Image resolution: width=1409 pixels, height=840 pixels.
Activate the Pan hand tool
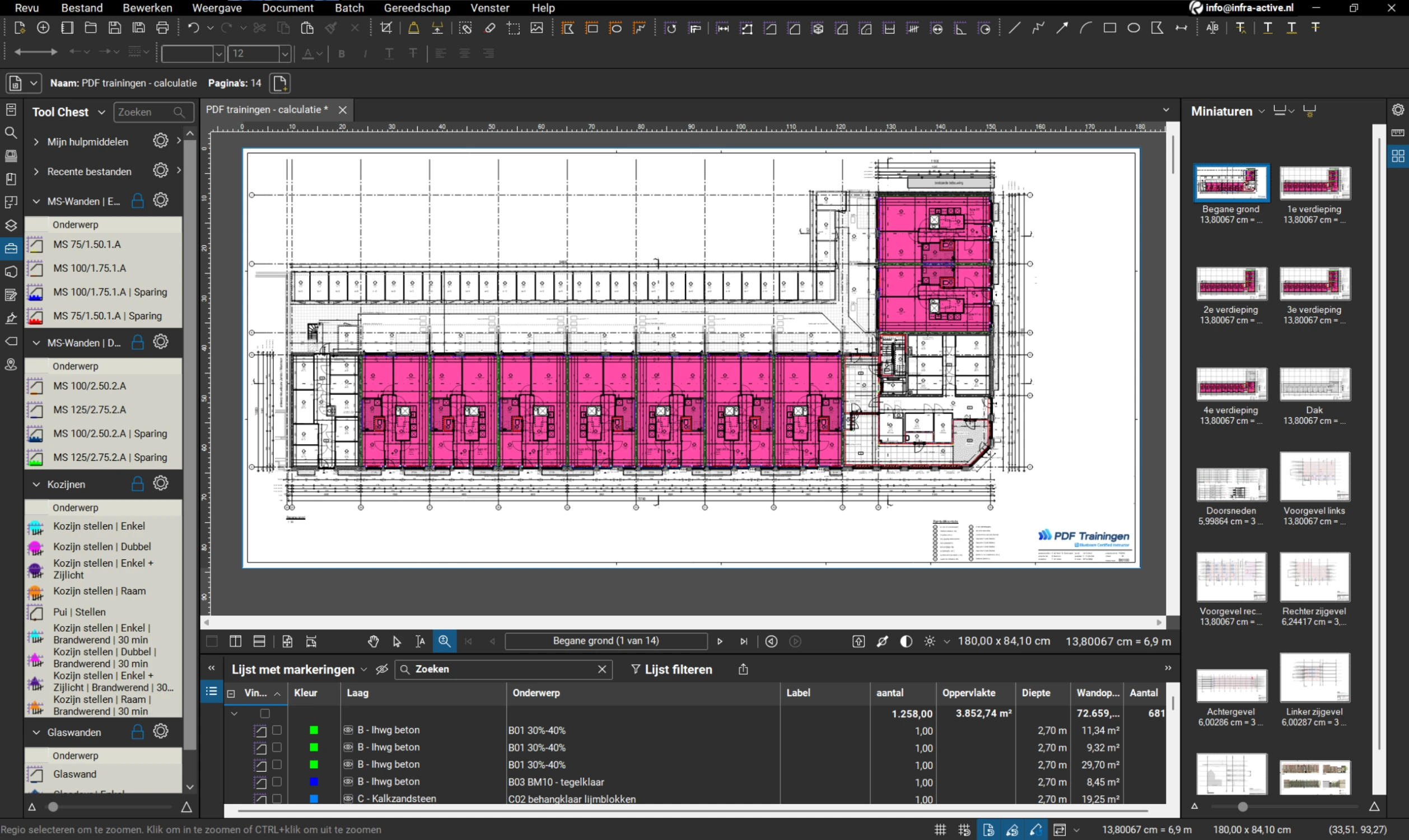[x=373, y=641]
